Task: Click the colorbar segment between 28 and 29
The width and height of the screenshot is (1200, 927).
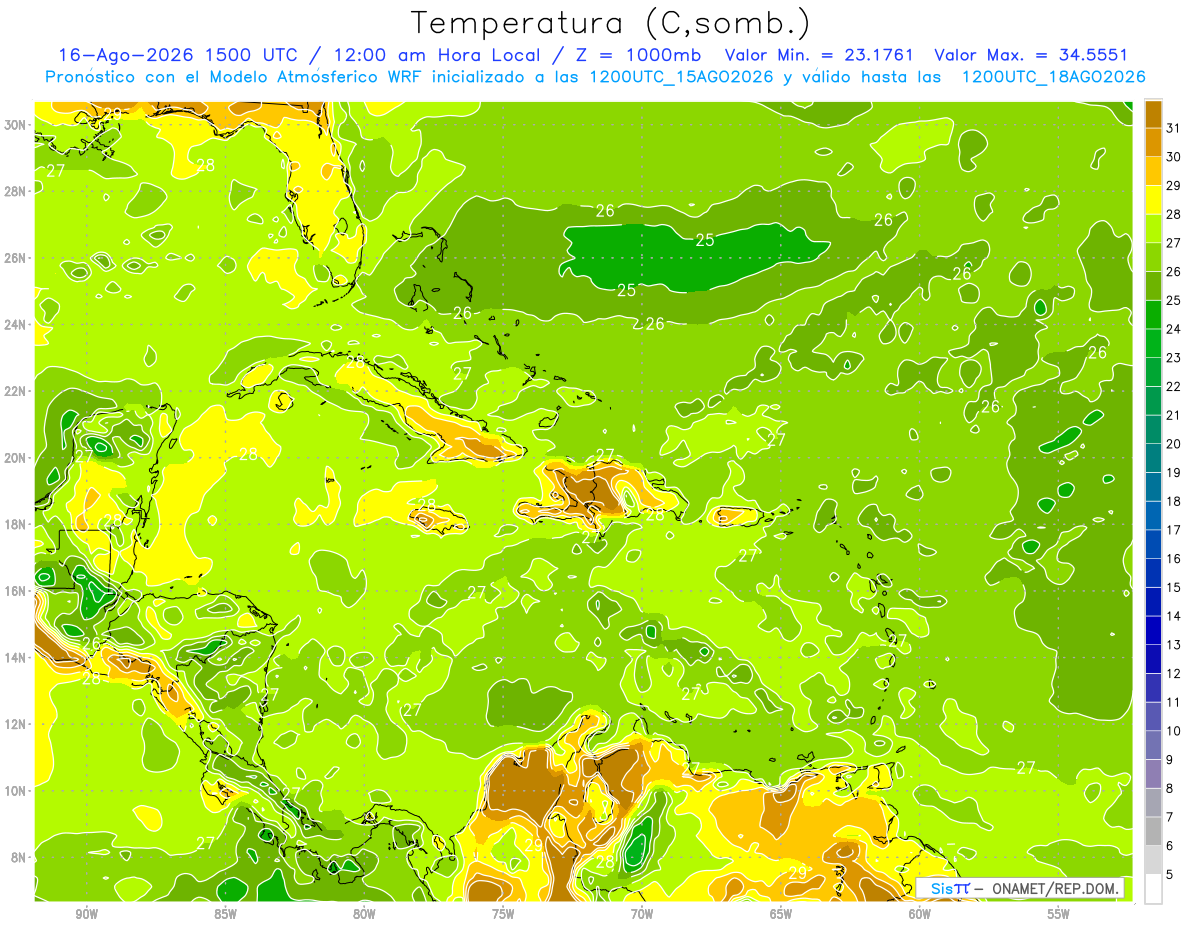Action: coord(1153,200)
